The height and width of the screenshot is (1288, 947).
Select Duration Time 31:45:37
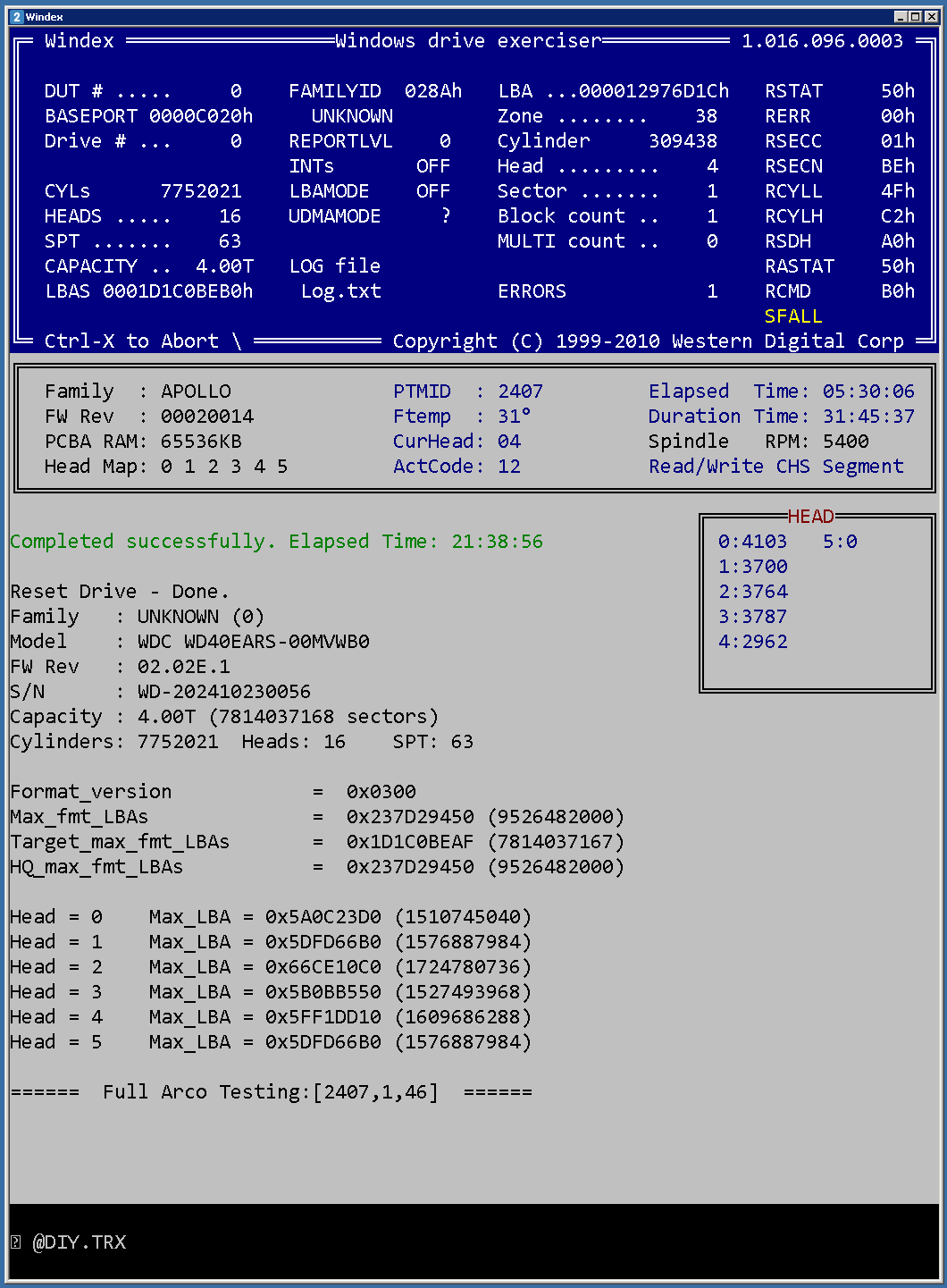tap(782, 417)
